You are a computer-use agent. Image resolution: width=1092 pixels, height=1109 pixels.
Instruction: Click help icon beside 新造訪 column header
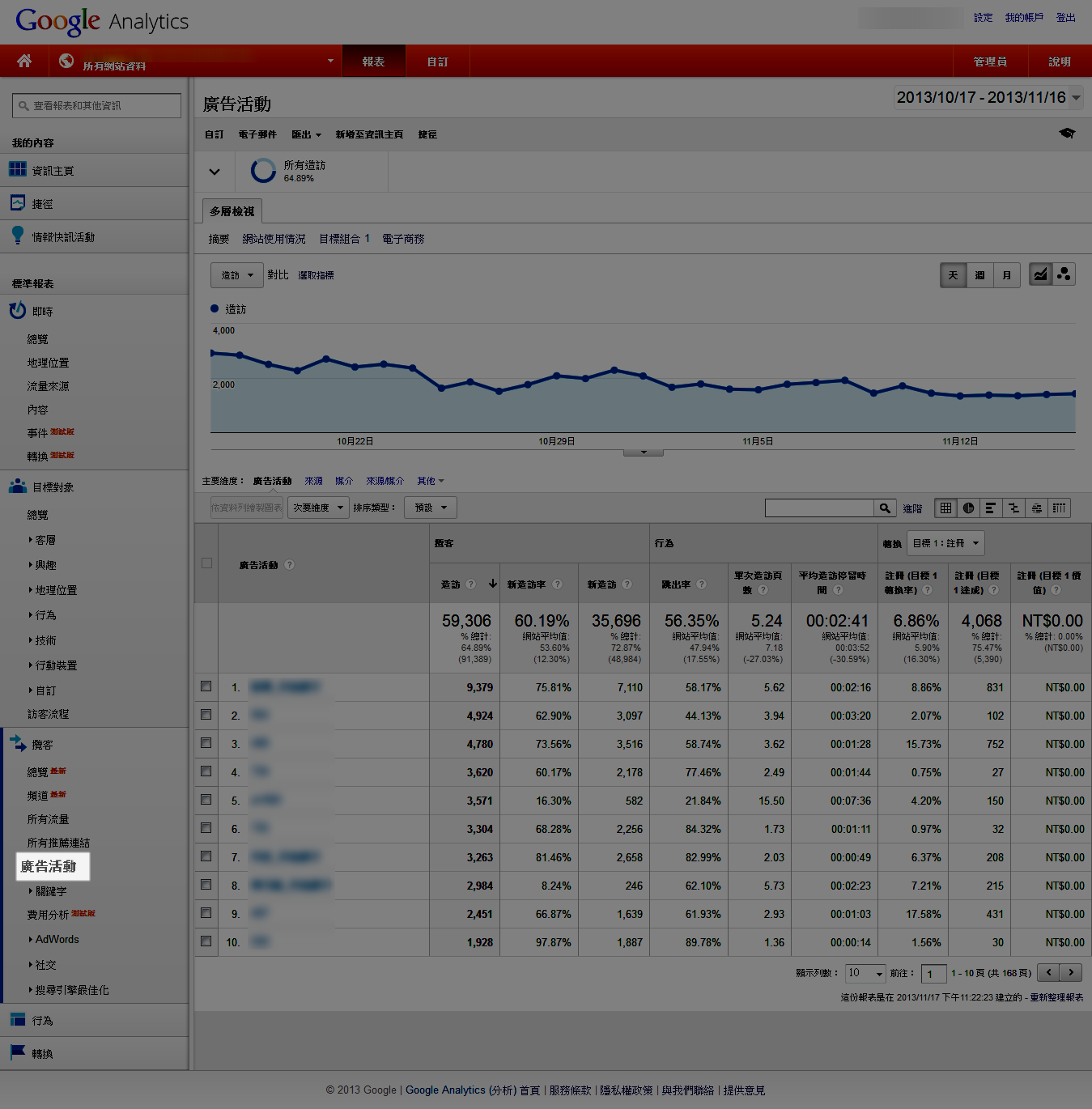click(627, 584)
